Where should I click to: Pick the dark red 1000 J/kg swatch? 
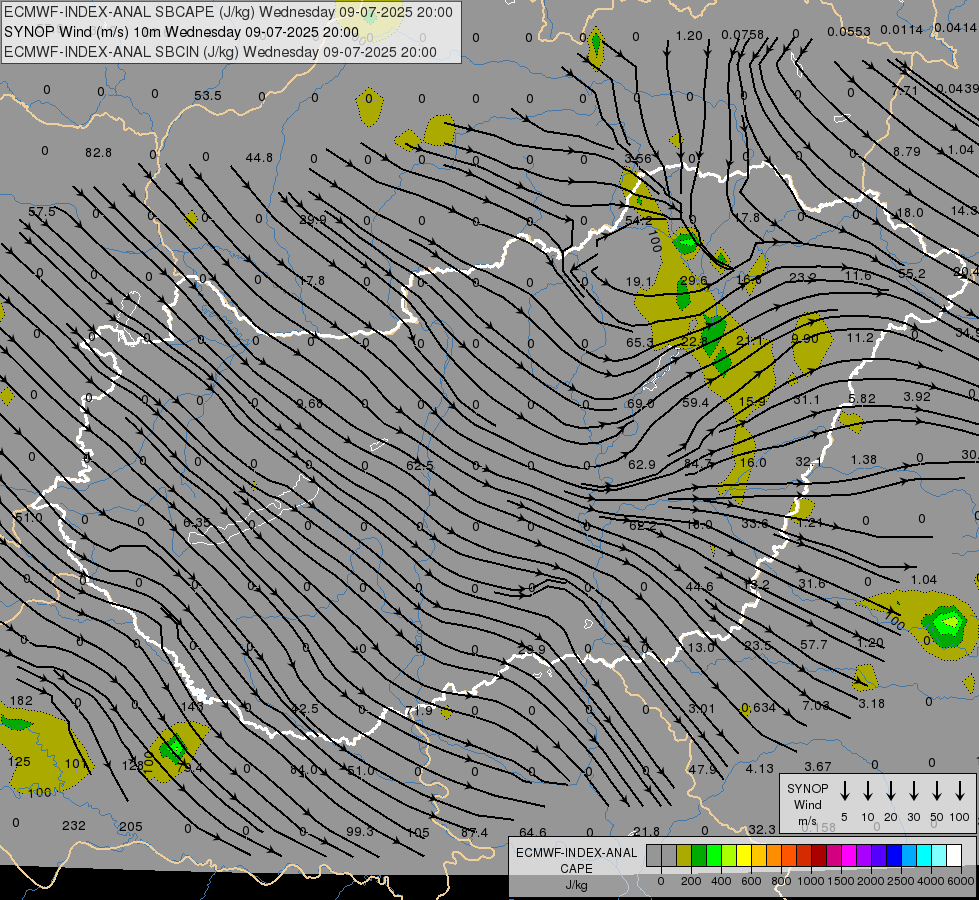click(x=819, y=856)
